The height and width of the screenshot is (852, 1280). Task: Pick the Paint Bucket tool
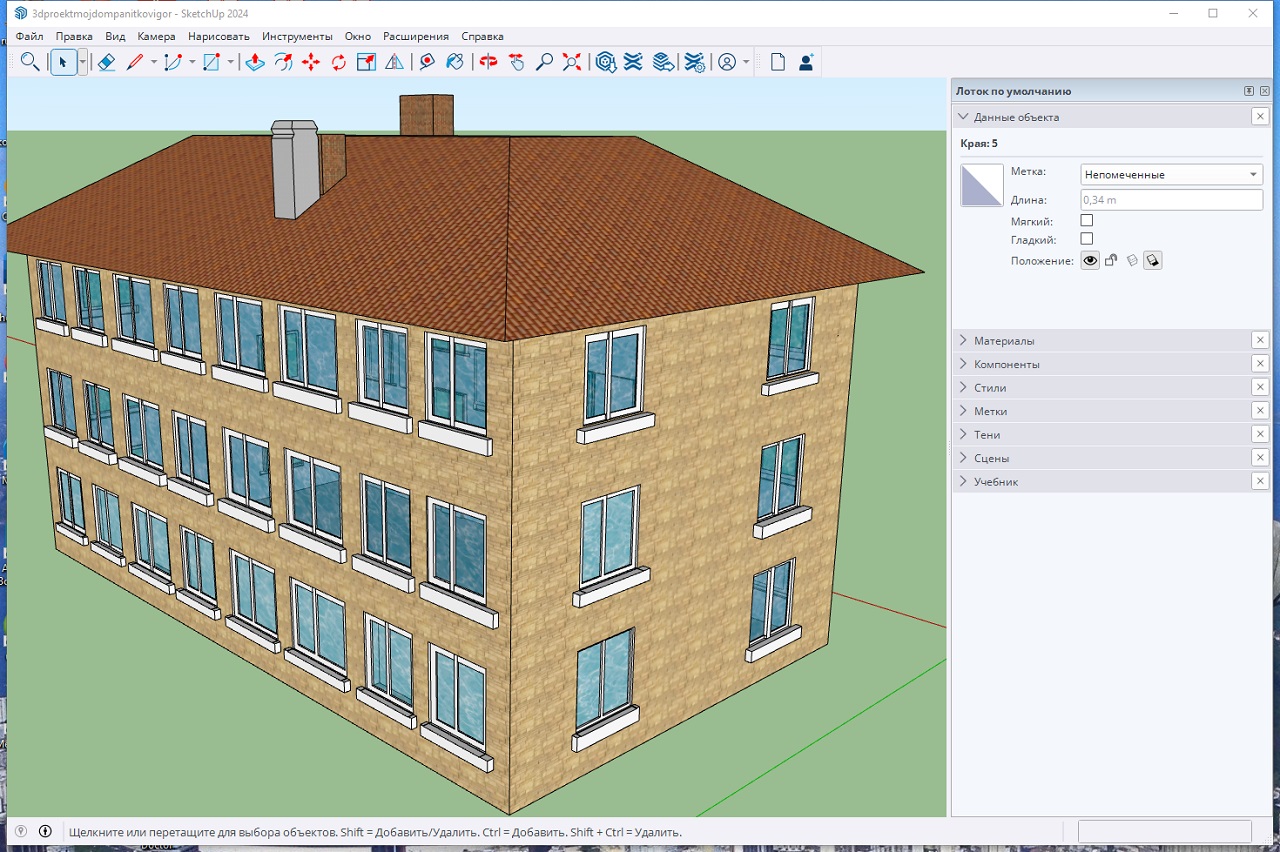(x=455, y=62)
